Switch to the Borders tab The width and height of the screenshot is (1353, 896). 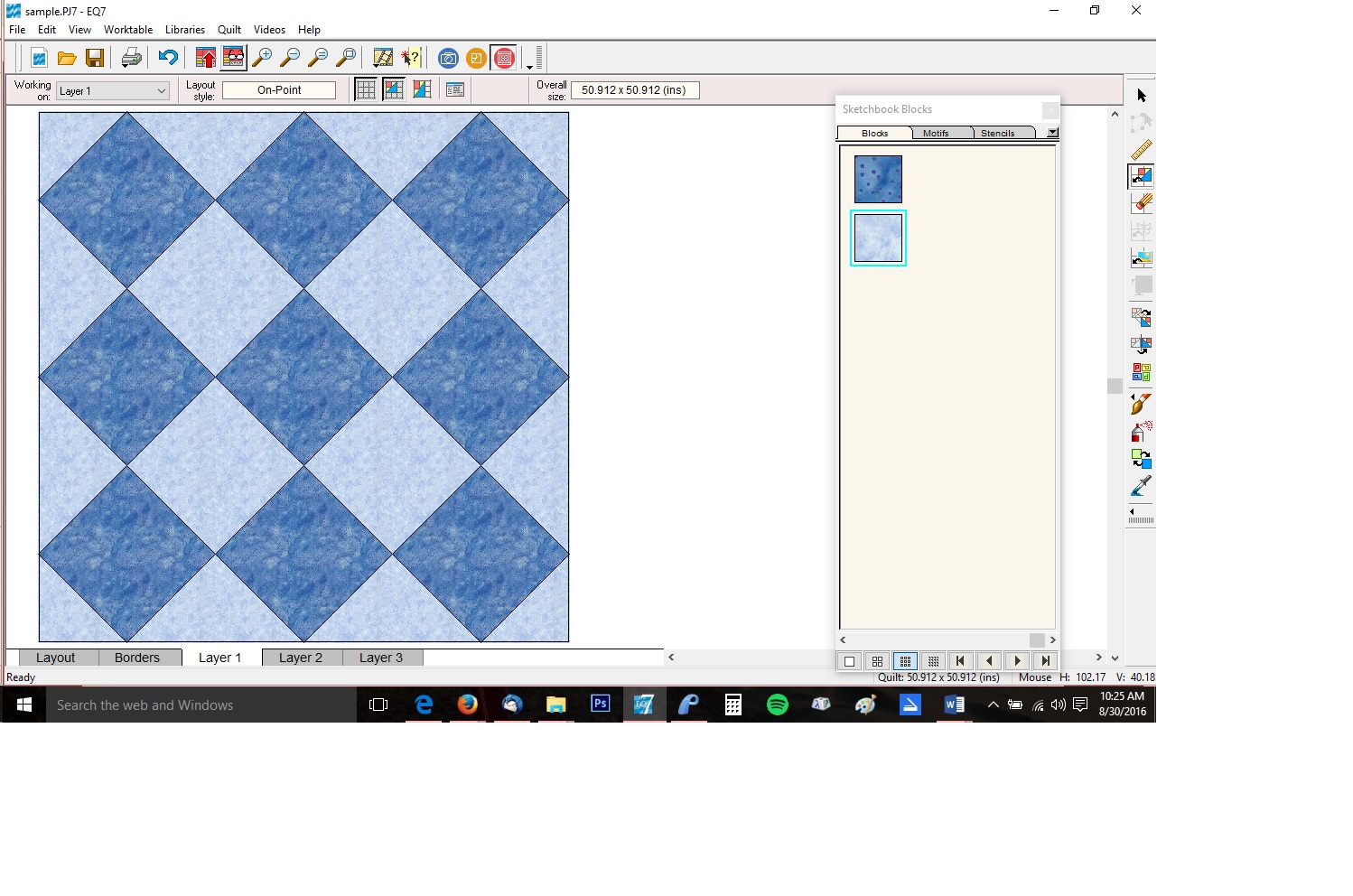[137, 658]
